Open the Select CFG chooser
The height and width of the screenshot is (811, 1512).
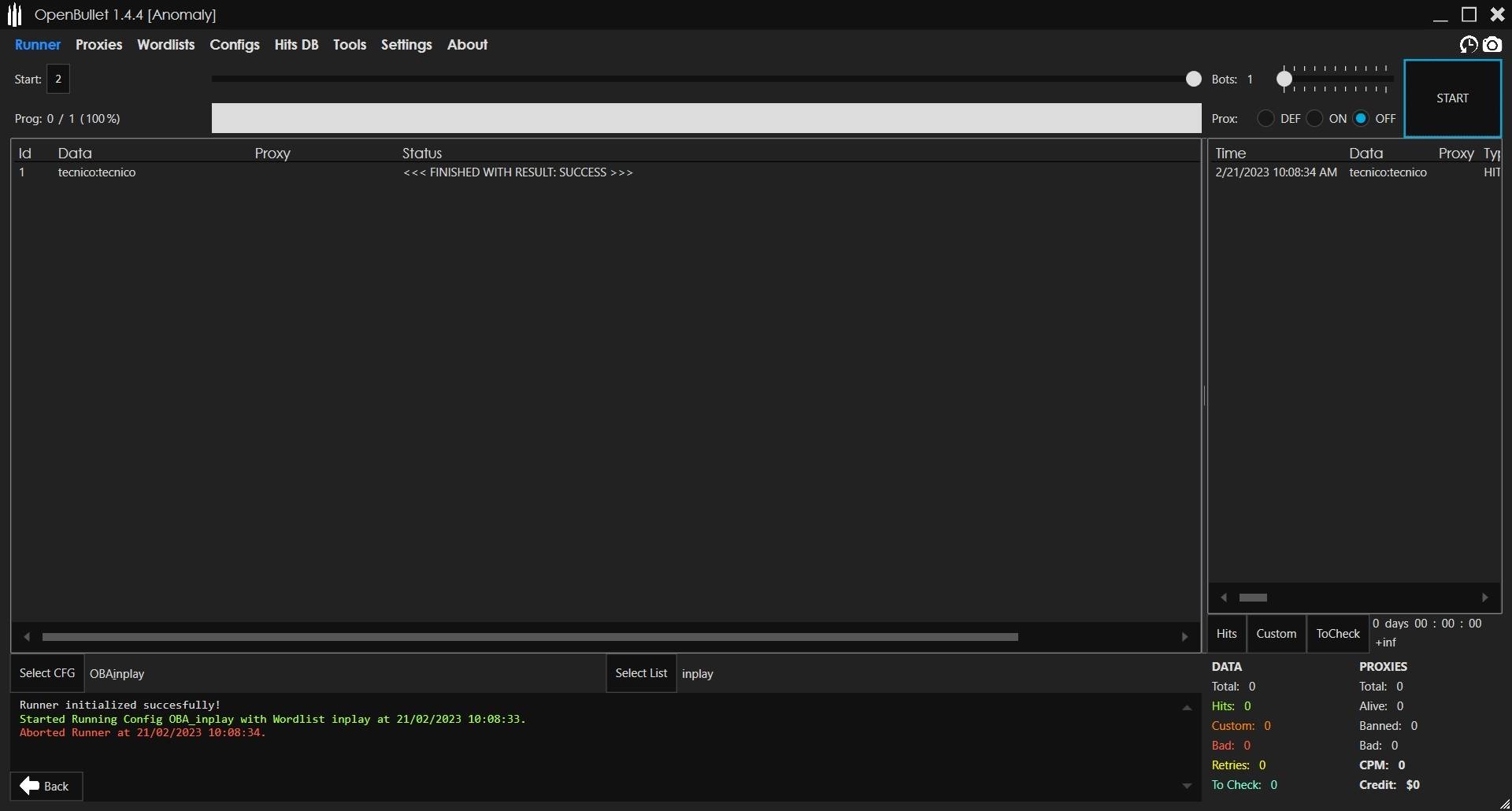pyautogui.click(x=47, y=673)
